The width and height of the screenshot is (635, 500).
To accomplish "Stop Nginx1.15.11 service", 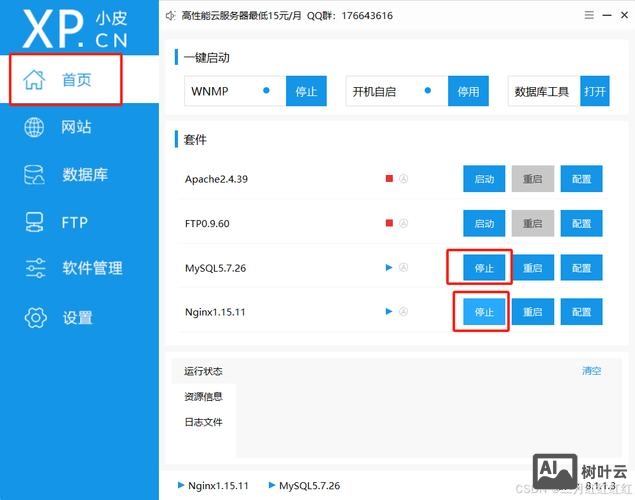I will (x=484, y=312).
